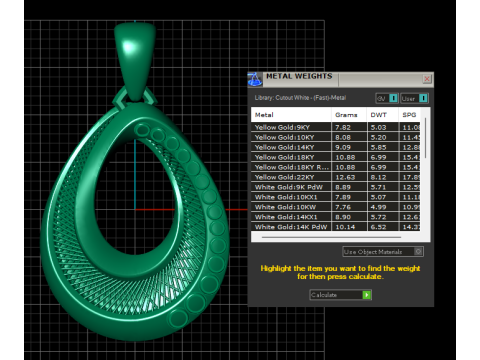Image resolution: width=480 pixels, height=360 pixels.
Task: Select the White Gold:14KX1 row
Action: pos(336,217)
